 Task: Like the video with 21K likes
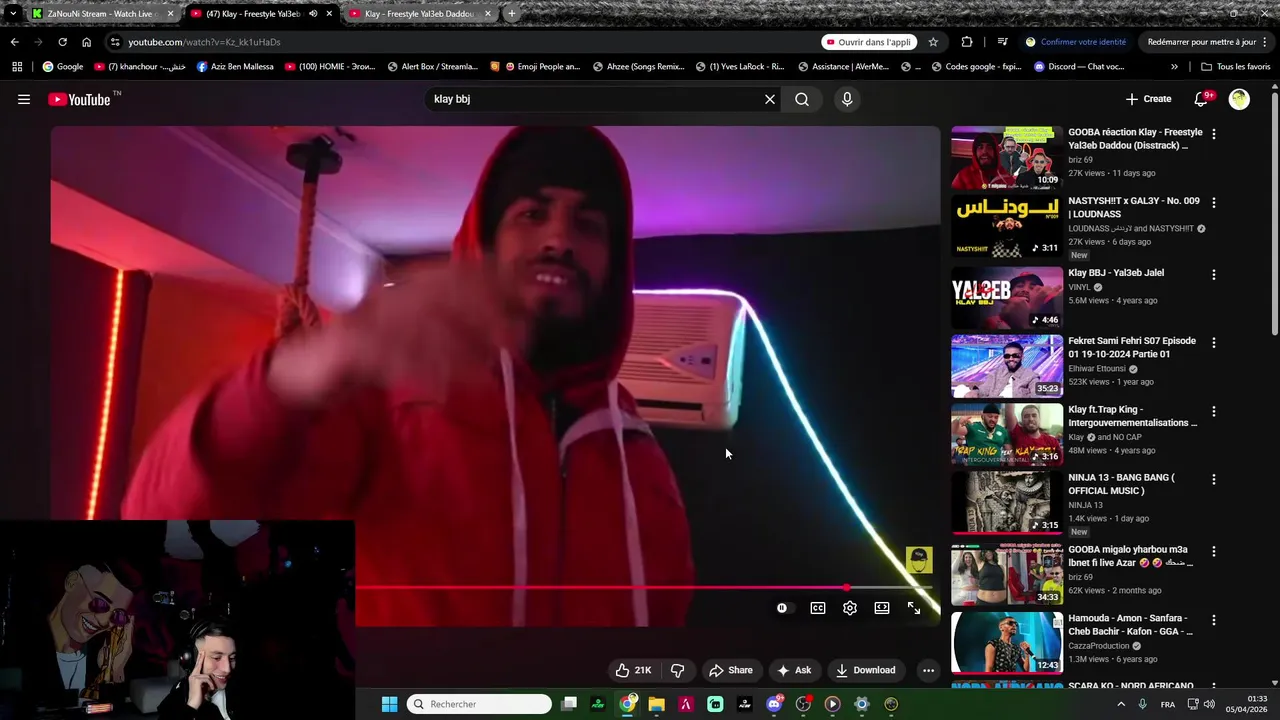633,670
